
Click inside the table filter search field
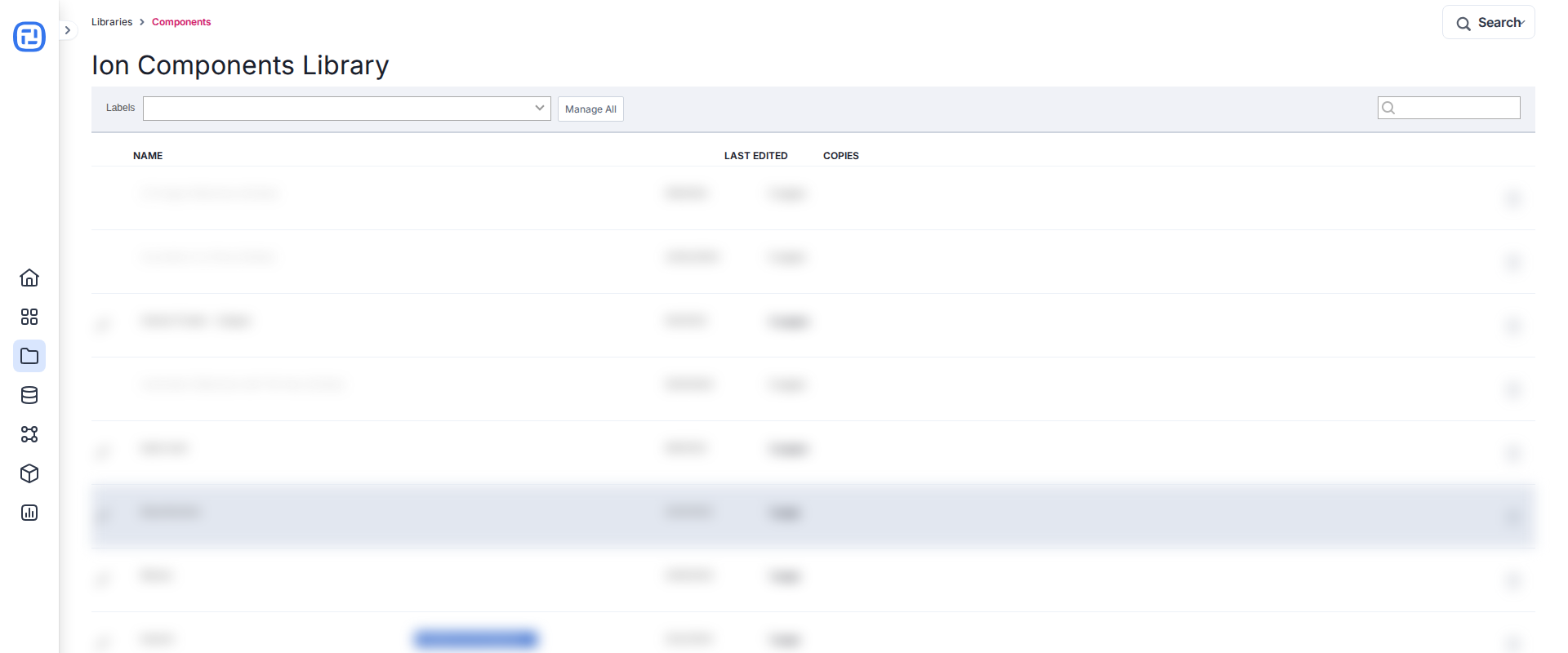click(x=1449, y=108)
